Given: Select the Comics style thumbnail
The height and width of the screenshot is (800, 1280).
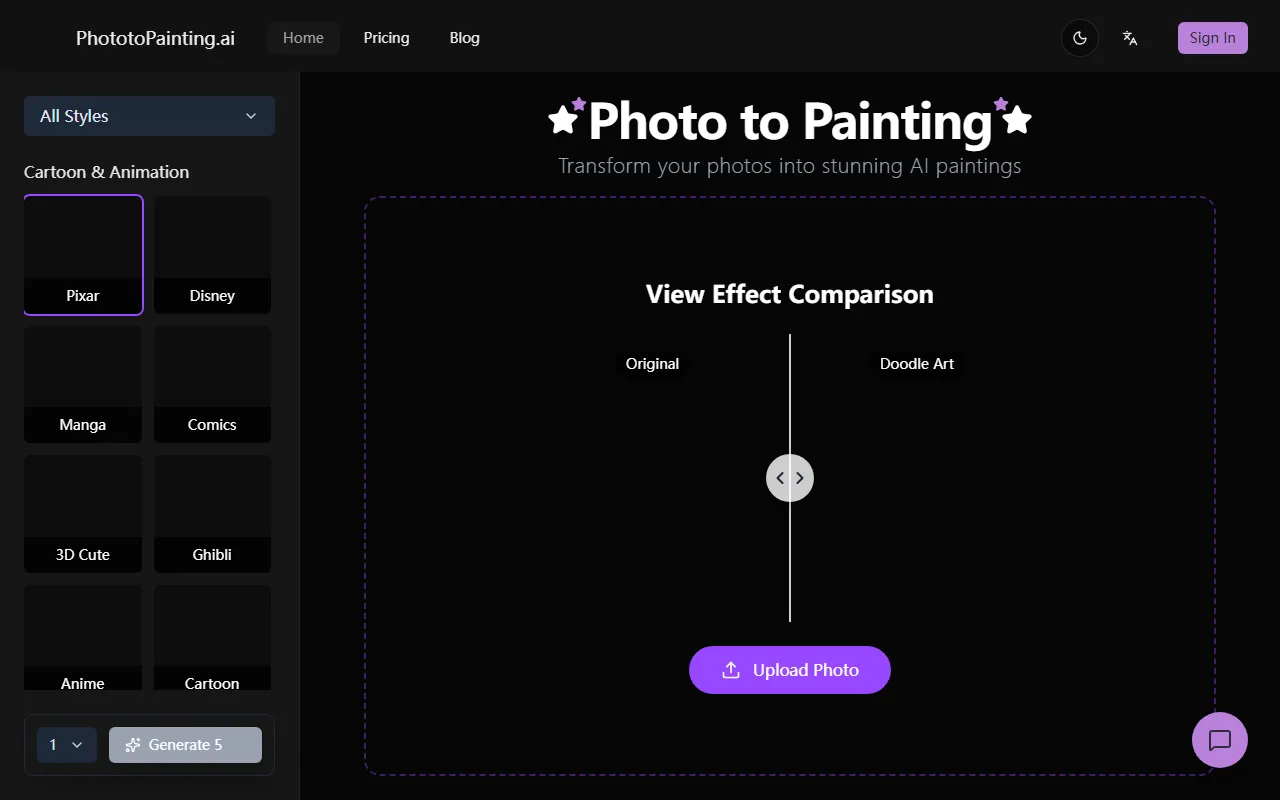Looking at the screenshot, I should 212,384.
